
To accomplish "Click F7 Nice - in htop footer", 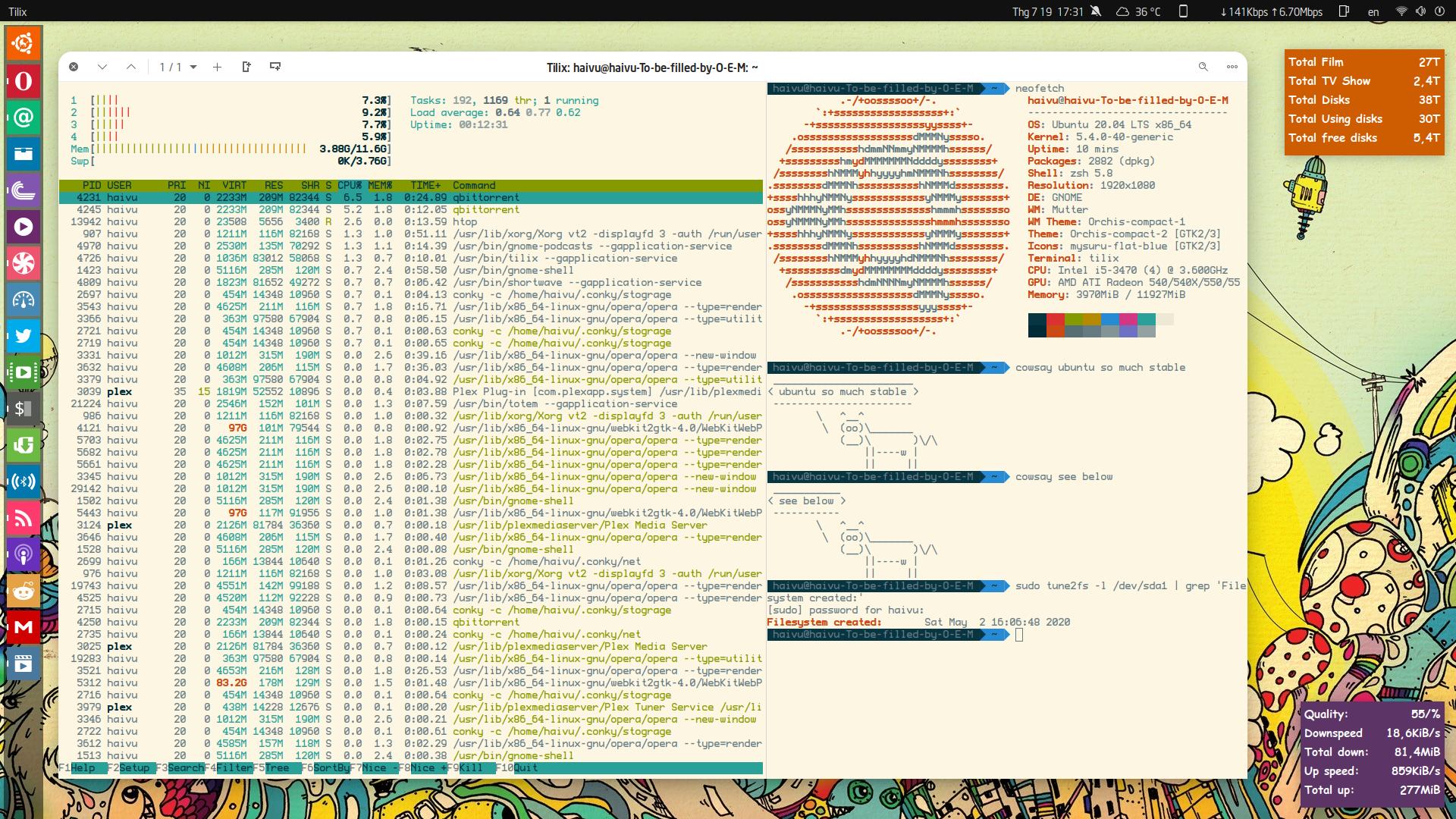I will tap(375, 767).
